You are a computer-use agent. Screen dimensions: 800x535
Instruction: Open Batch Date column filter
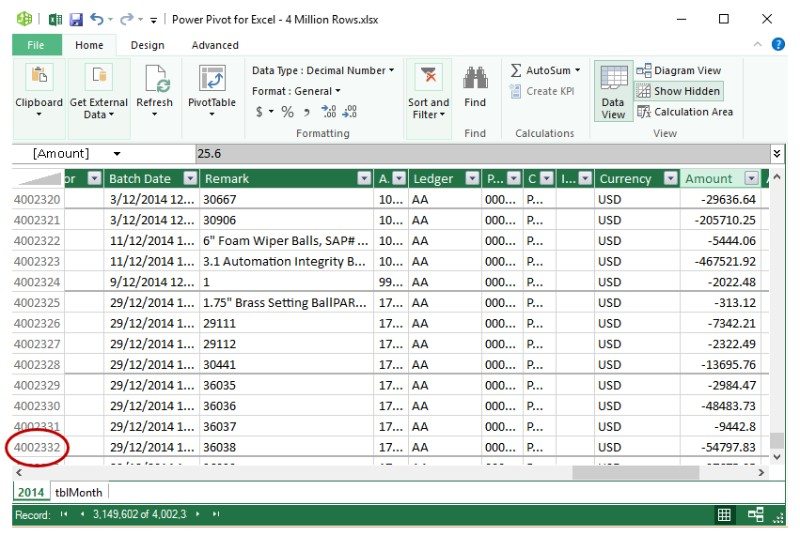pyautogui.click(x=190, y=179)
